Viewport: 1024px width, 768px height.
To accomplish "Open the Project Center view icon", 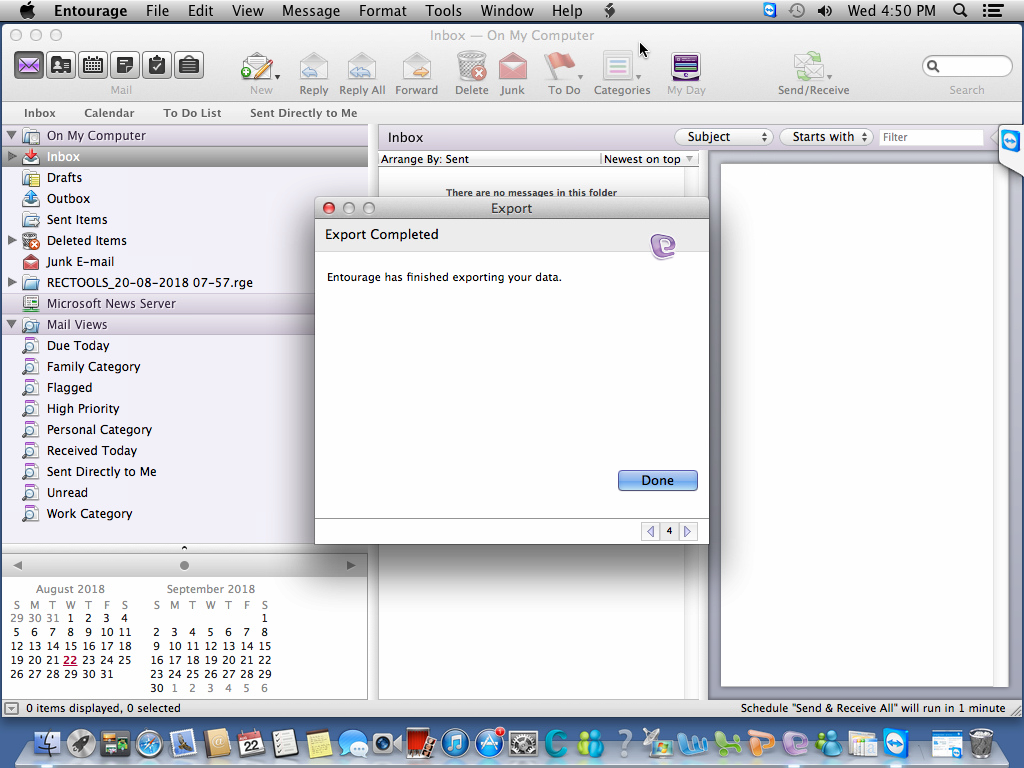I will click(189, 65).
